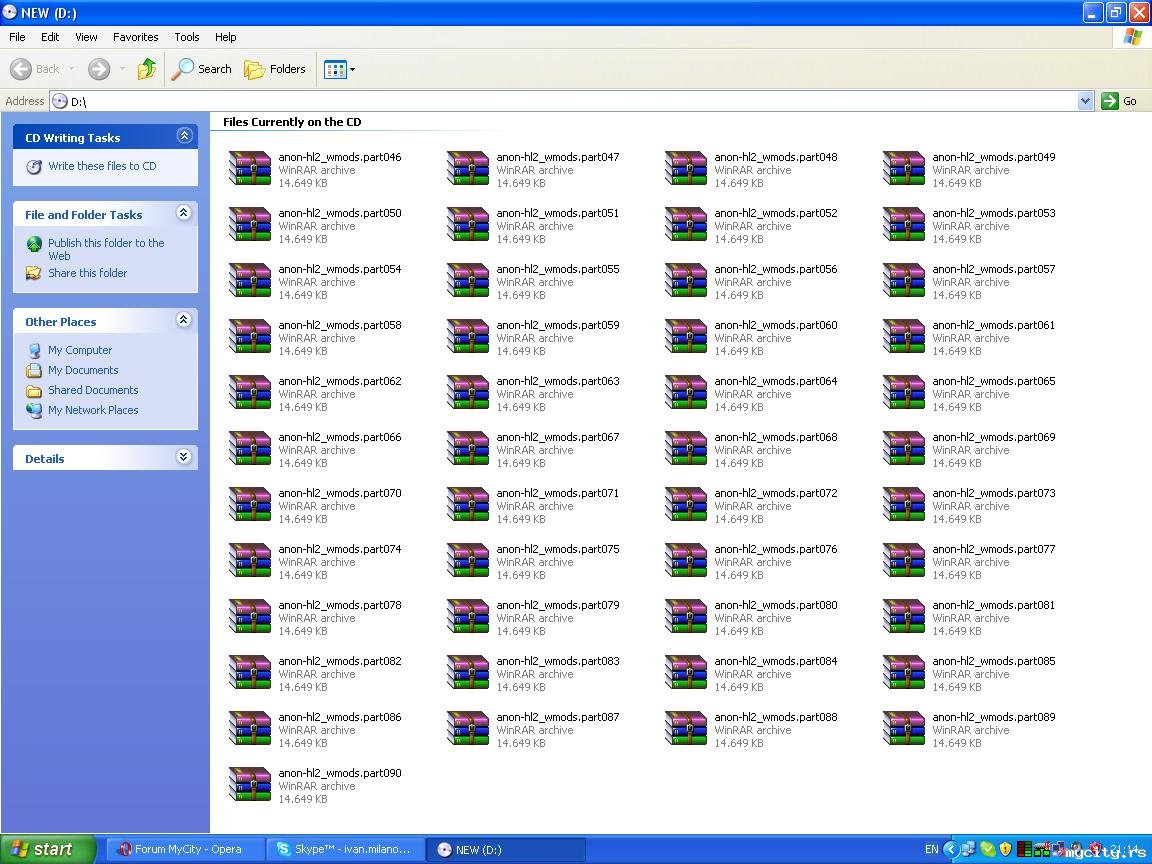Select the part060 WinRAR archive icon
Screen dimensions: 1152x864
click(686, 336)
